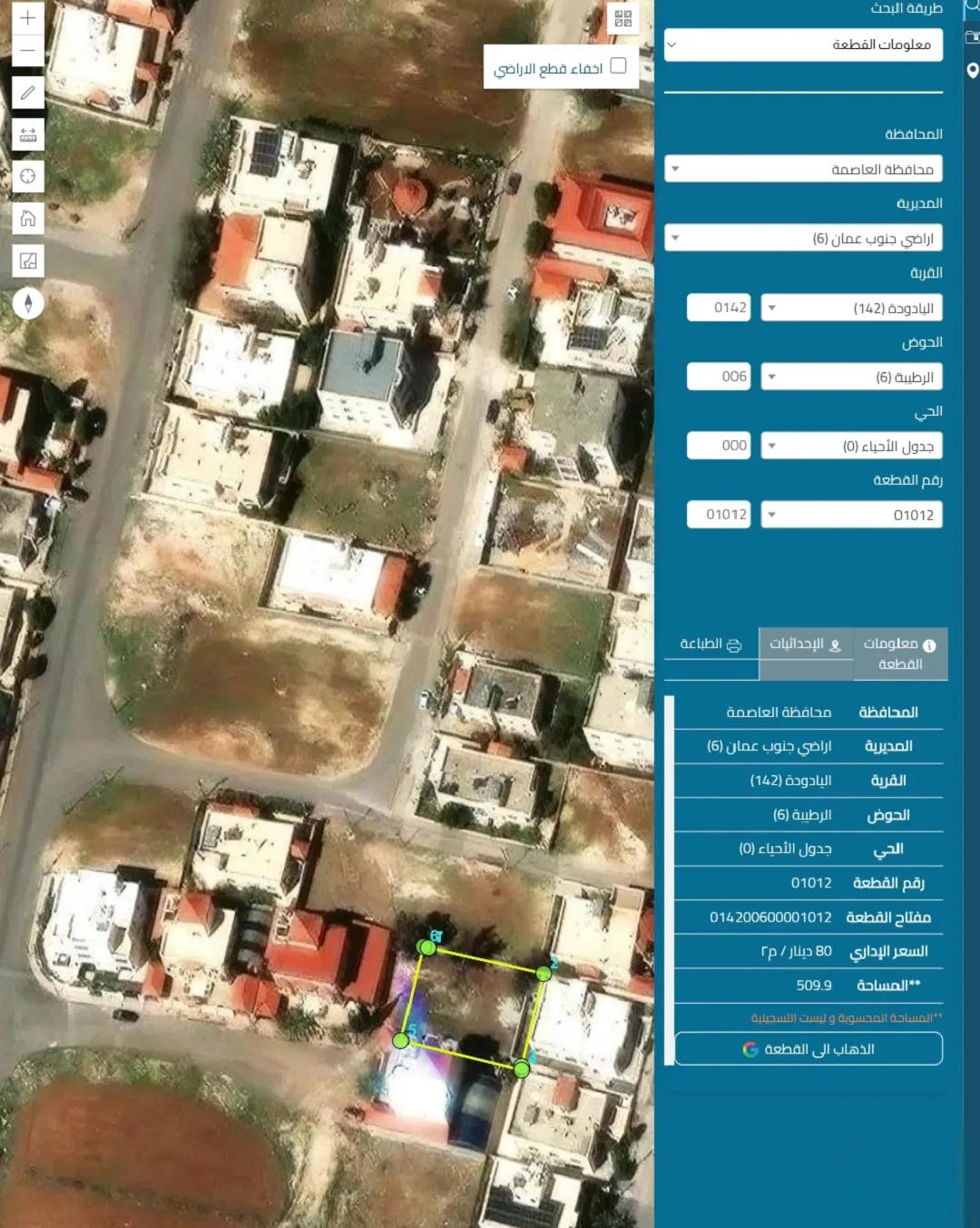Expand the المحافظة dropdown
The image size is (980, 1228).
[803, 169]
